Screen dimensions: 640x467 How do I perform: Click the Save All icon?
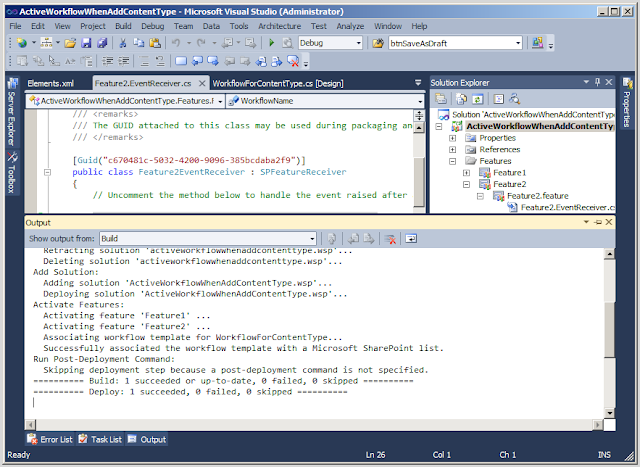[102, 43]
